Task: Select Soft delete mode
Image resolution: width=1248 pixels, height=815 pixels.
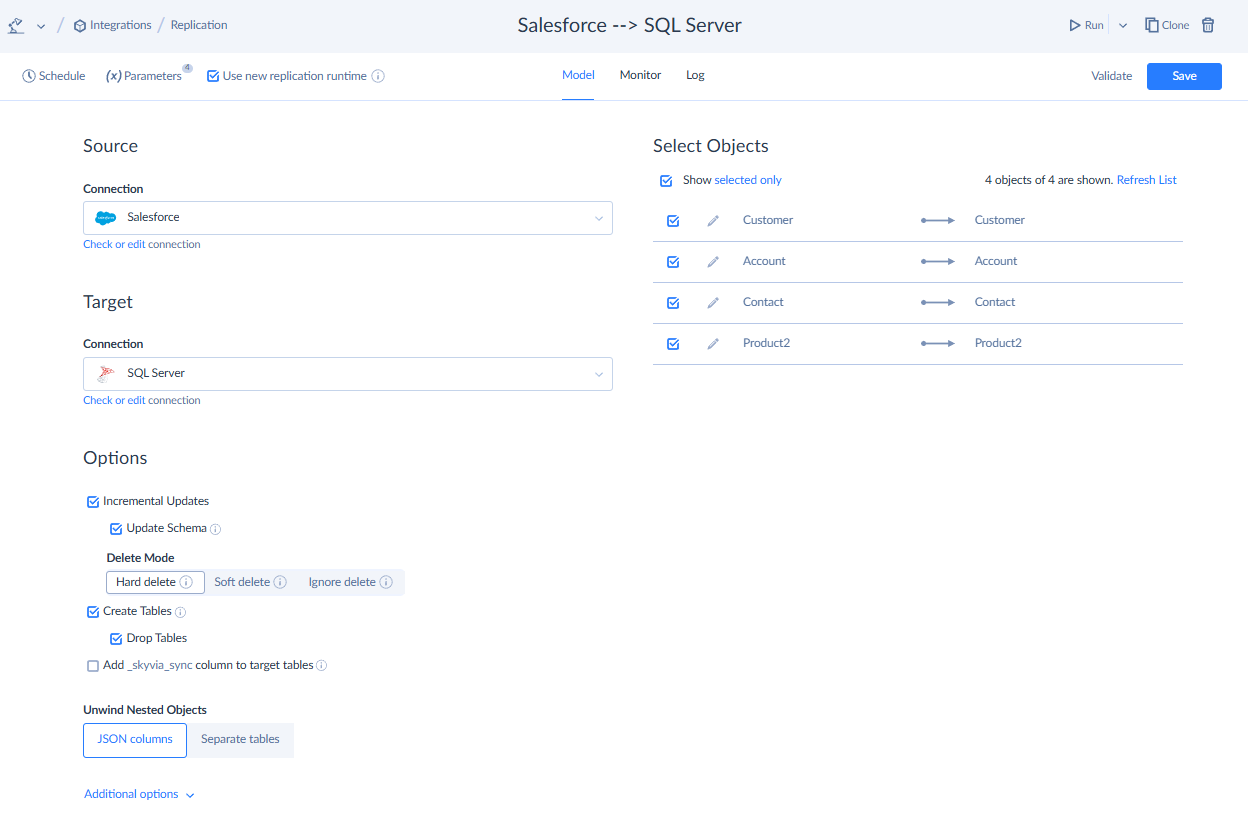Action: (243, 582)
